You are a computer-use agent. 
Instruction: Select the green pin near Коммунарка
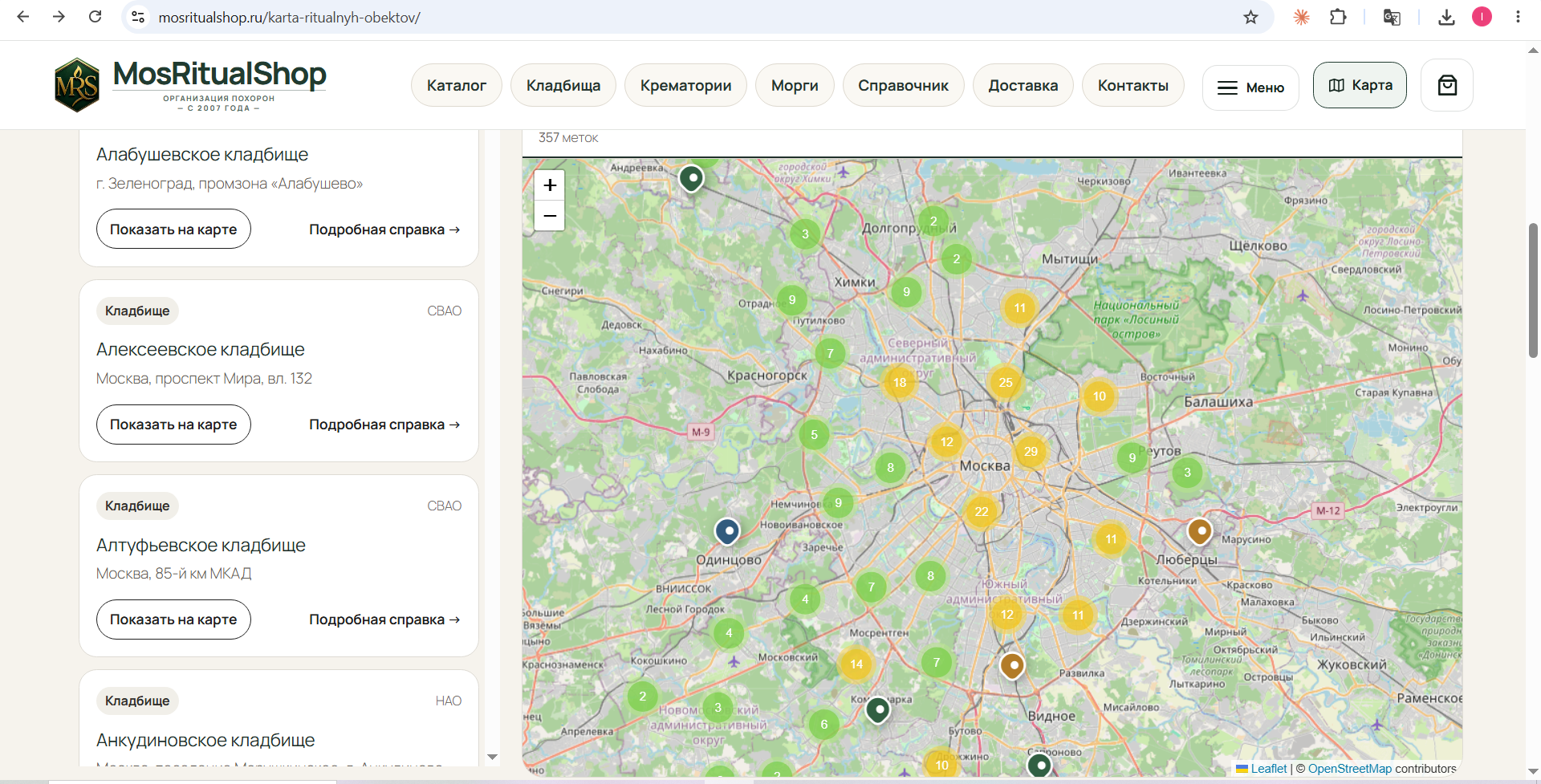(879, 710)
